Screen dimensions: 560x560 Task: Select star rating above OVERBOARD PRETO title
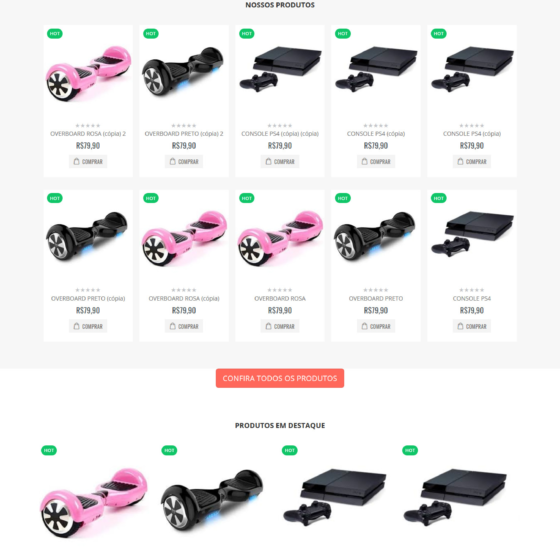pos(376,290)
